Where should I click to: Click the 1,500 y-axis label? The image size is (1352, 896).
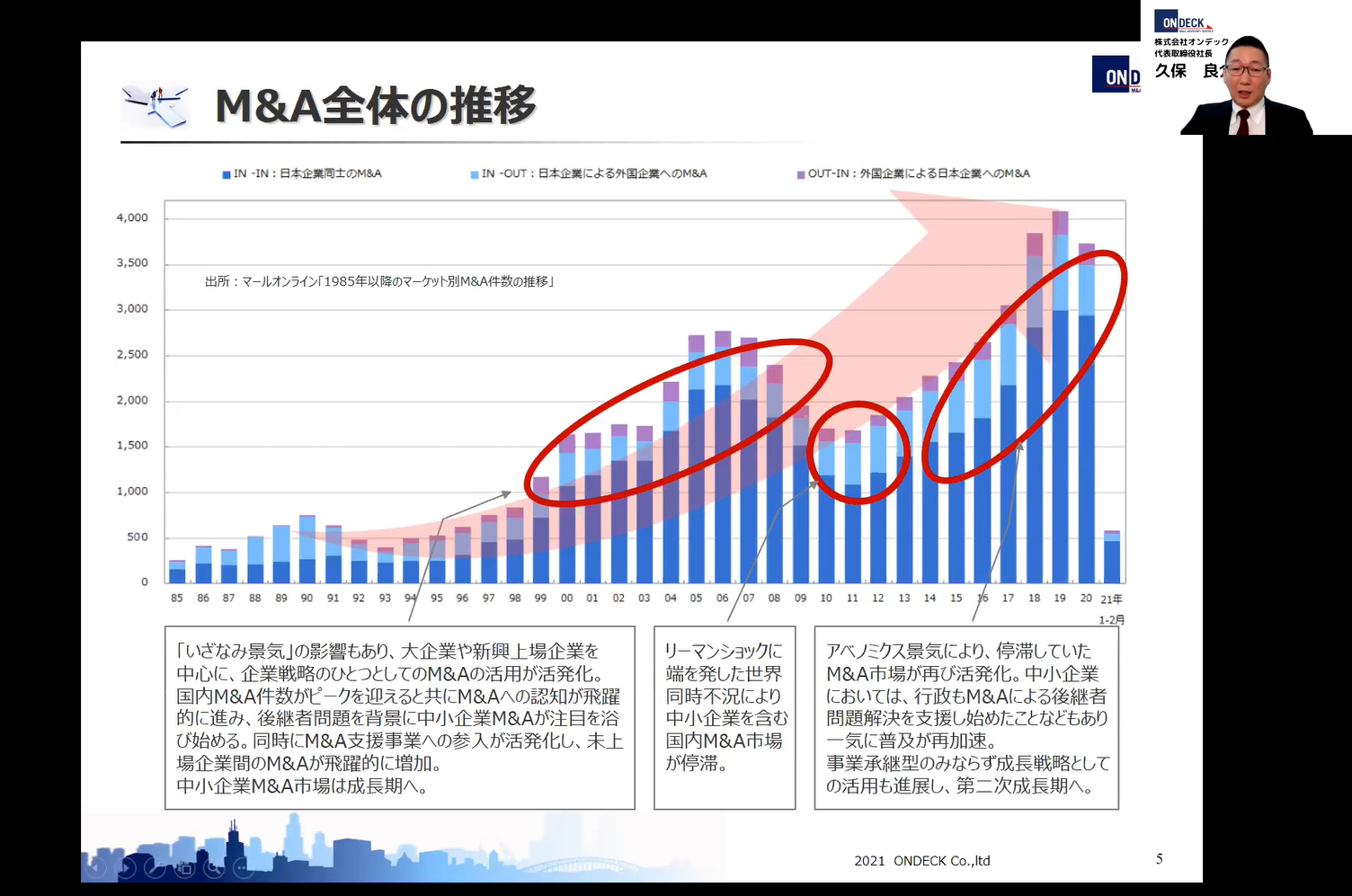click(132, 445)
